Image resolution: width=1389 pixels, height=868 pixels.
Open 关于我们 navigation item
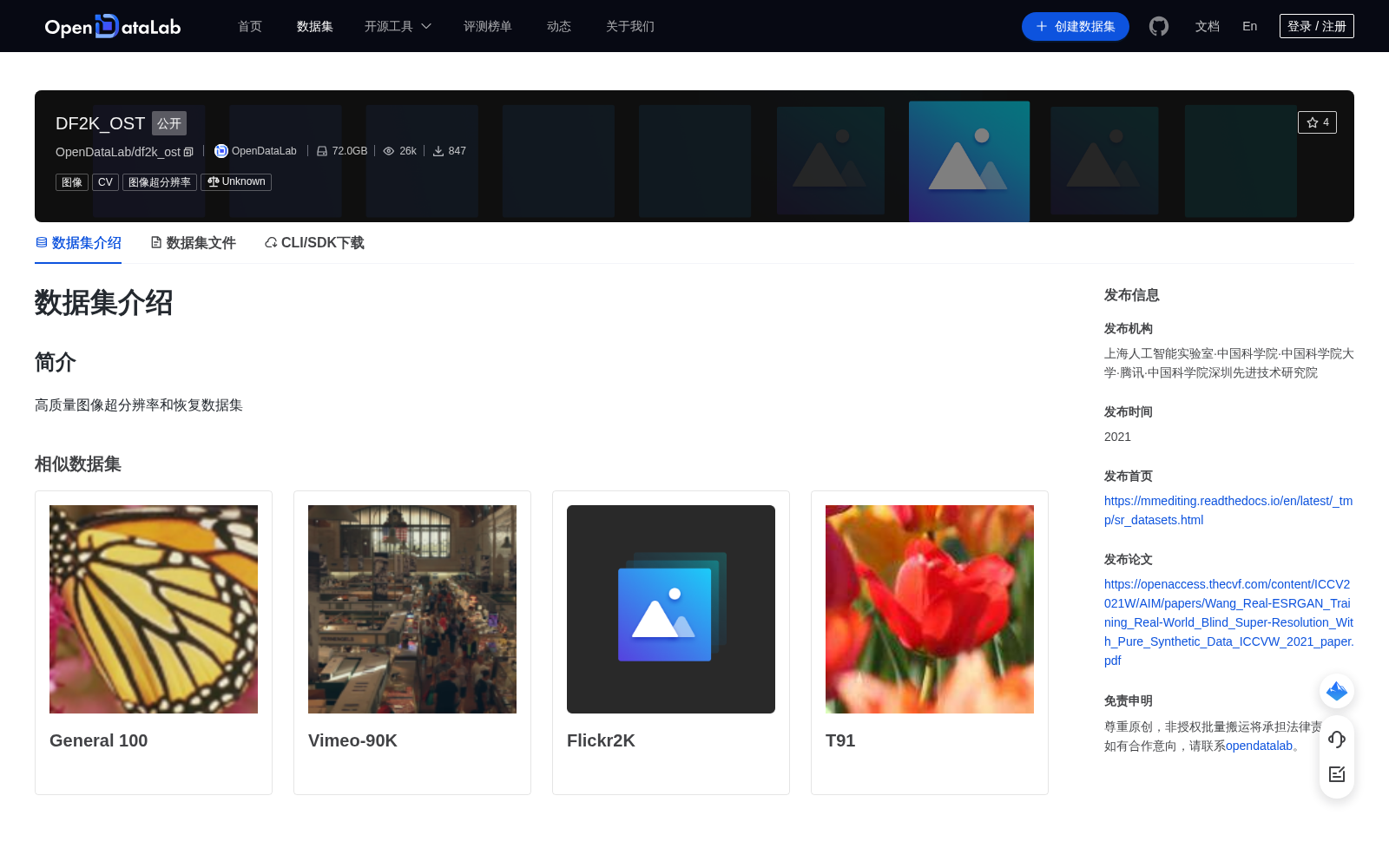coord(630,26)
